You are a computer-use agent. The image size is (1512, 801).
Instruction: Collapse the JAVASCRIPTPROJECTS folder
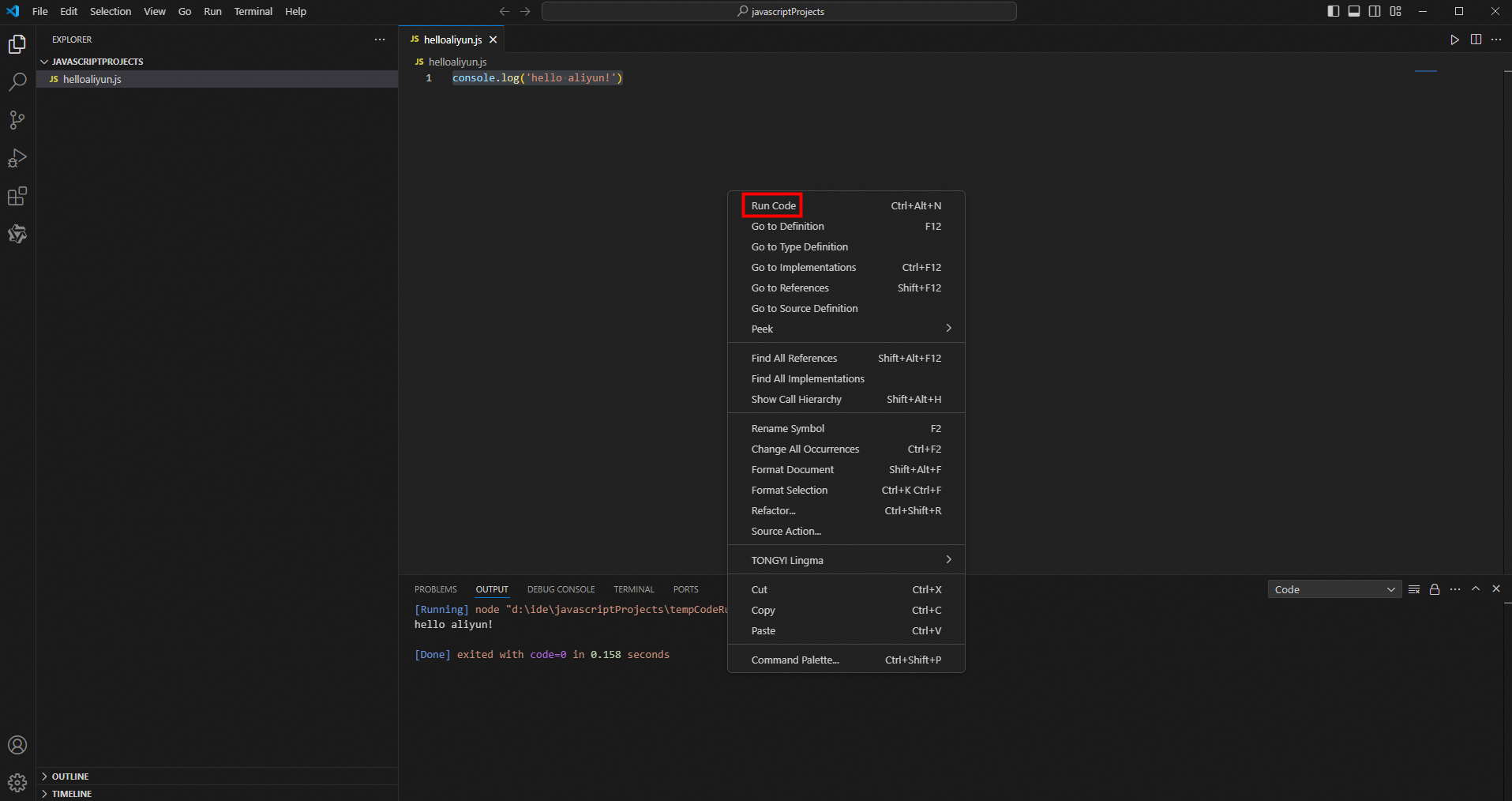(97, 62)
